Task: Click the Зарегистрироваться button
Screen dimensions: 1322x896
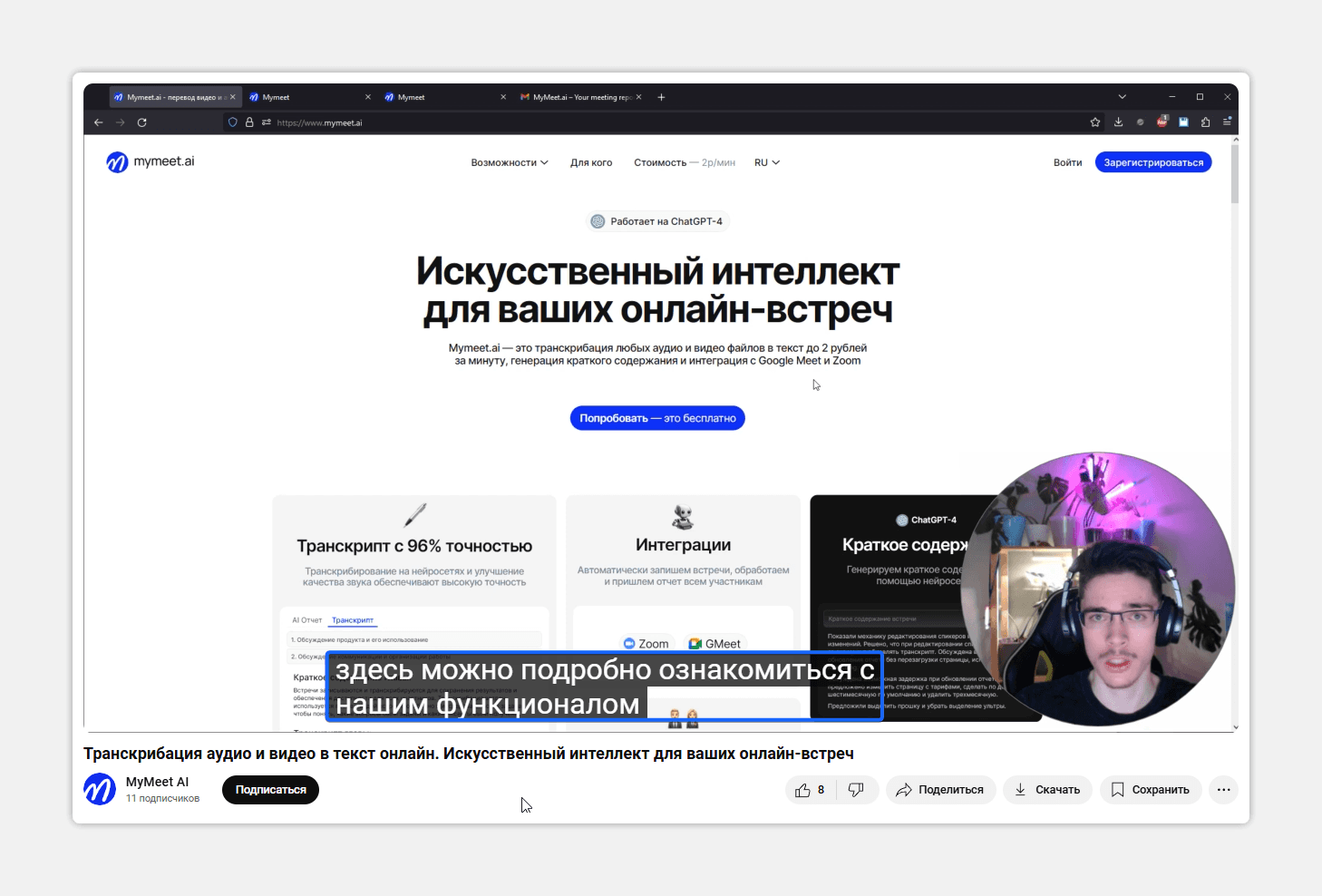Action: (1153, 162)
